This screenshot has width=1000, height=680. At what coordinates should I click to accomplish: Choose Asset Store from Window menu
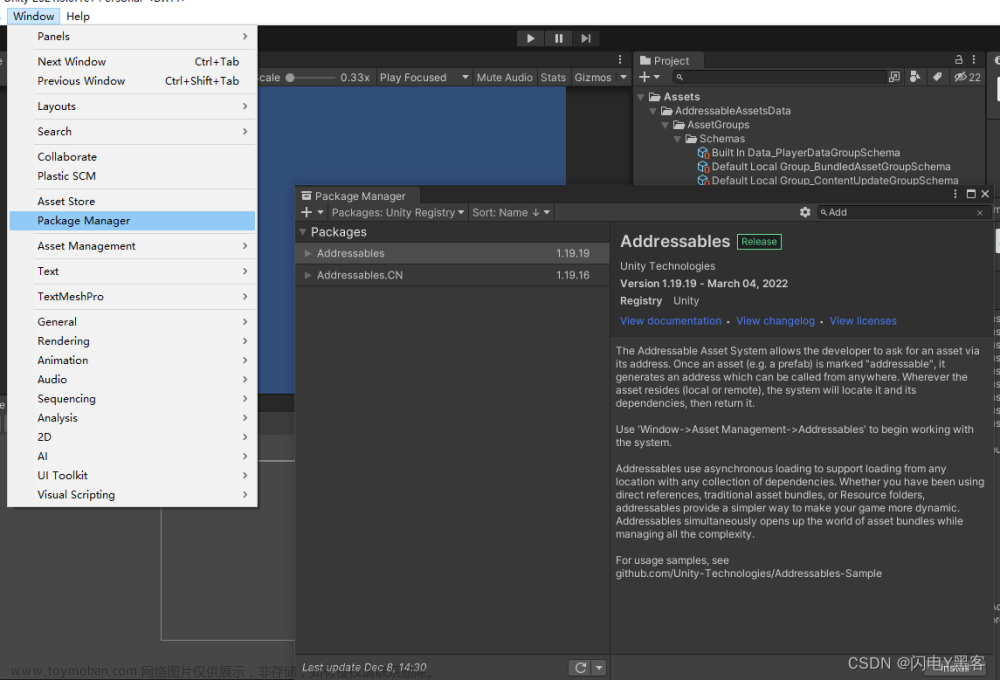click(132, 202)
